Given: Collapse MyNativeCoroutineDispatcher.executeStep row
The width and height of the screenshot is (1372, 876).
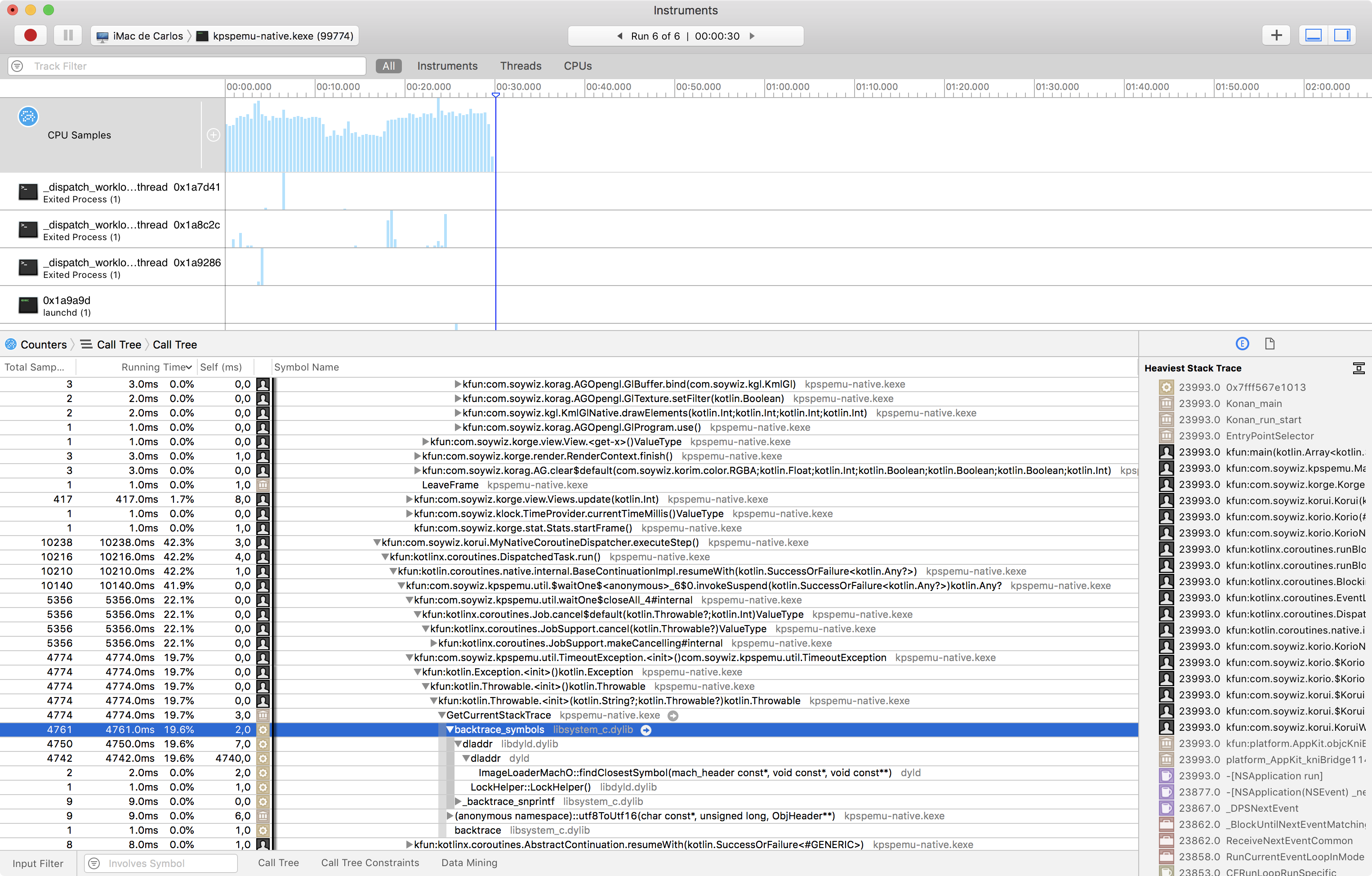Looking at the screenshot, I should 377,543.
